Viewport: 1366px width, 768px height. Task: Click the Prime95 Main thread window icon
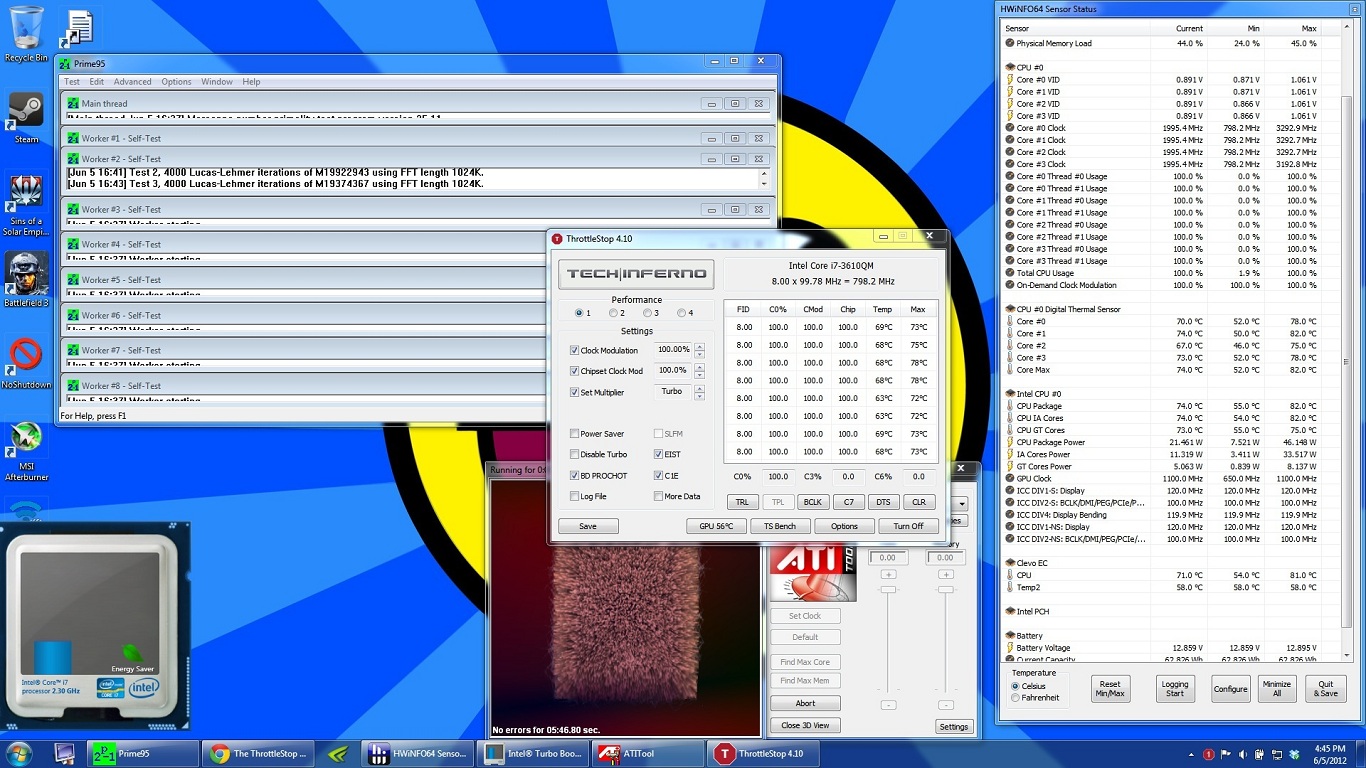(x=73, y=103)
